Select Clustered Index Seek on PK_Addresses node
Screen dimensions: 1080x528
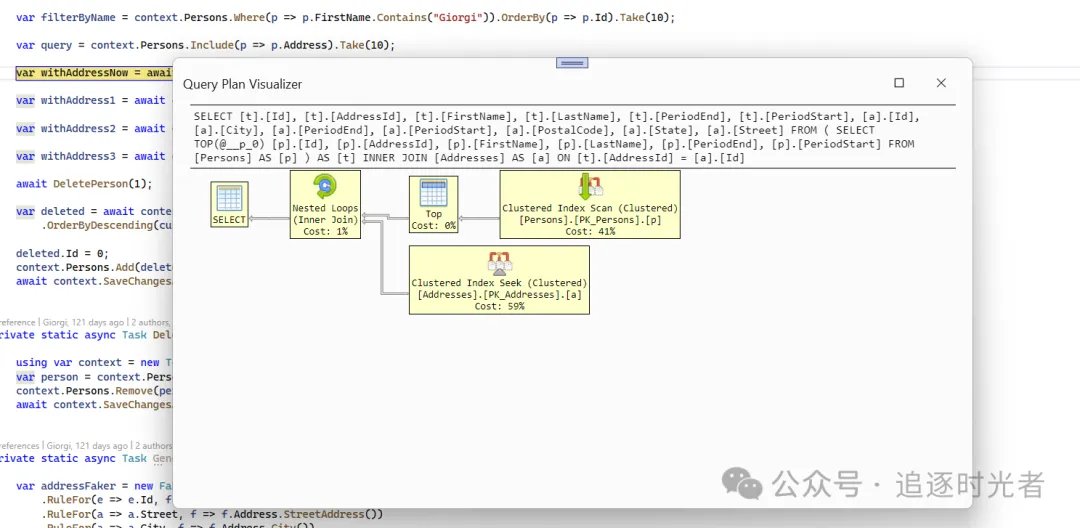tap(499, 279)
